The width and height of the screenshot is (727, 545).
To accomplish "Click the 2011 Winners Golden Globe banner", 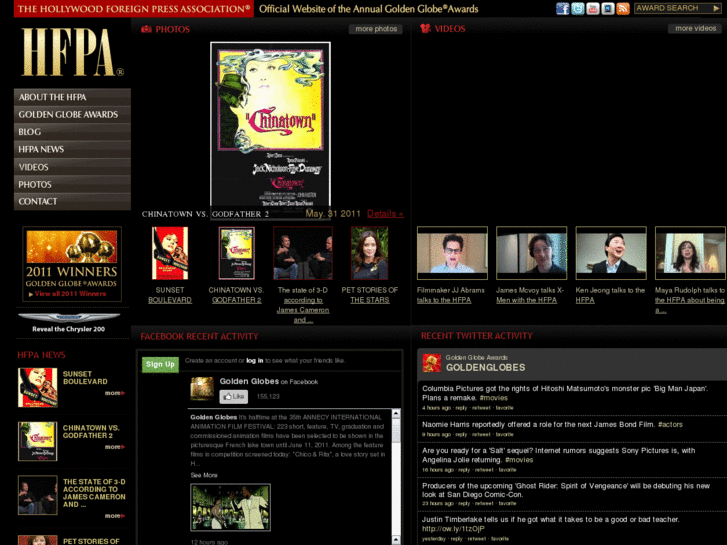I will point(72,264).
